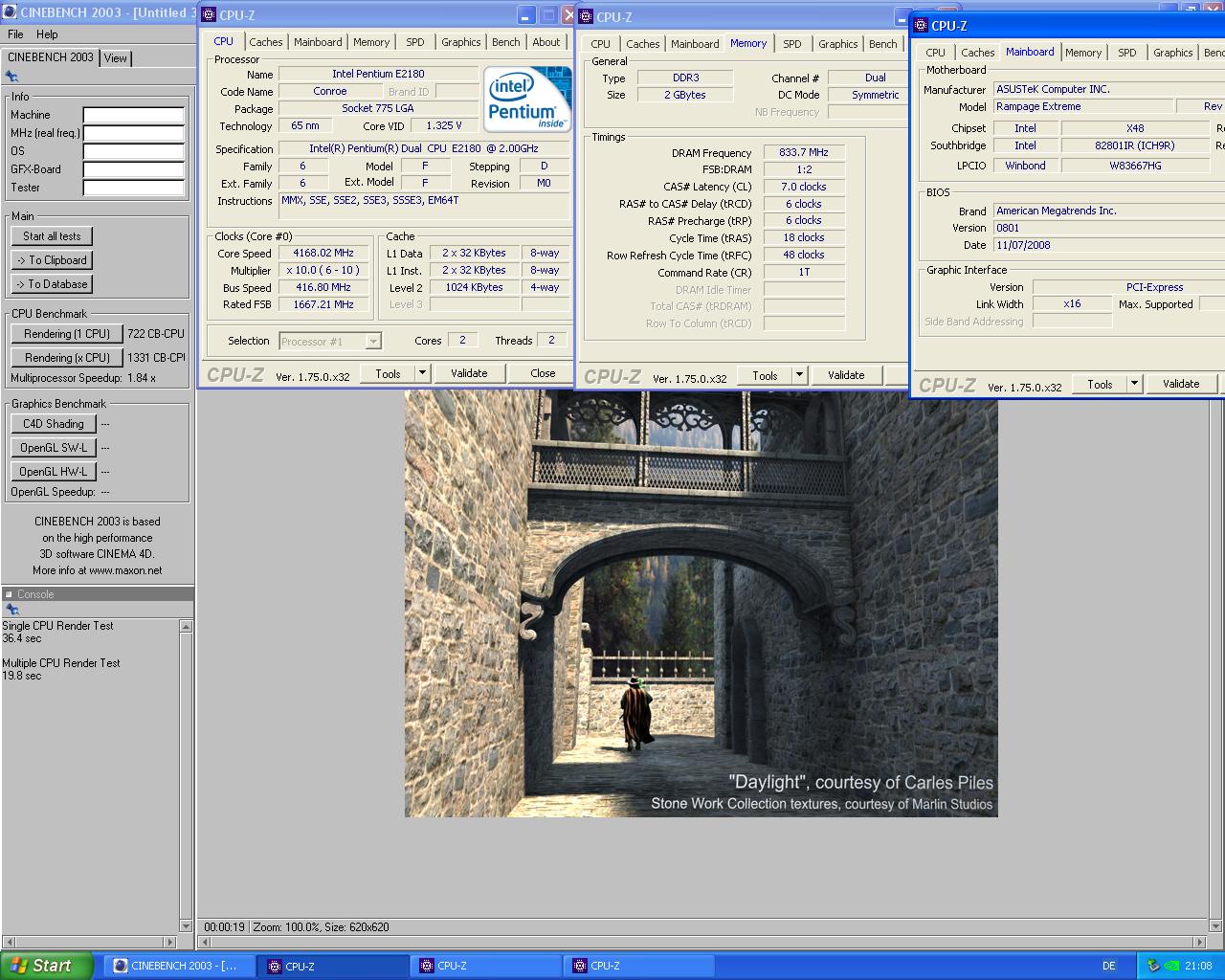Click the pin icon below CINEBENCH 2003 tab
The height and width of the screenshot is (980, 1225).
(11, 77)
